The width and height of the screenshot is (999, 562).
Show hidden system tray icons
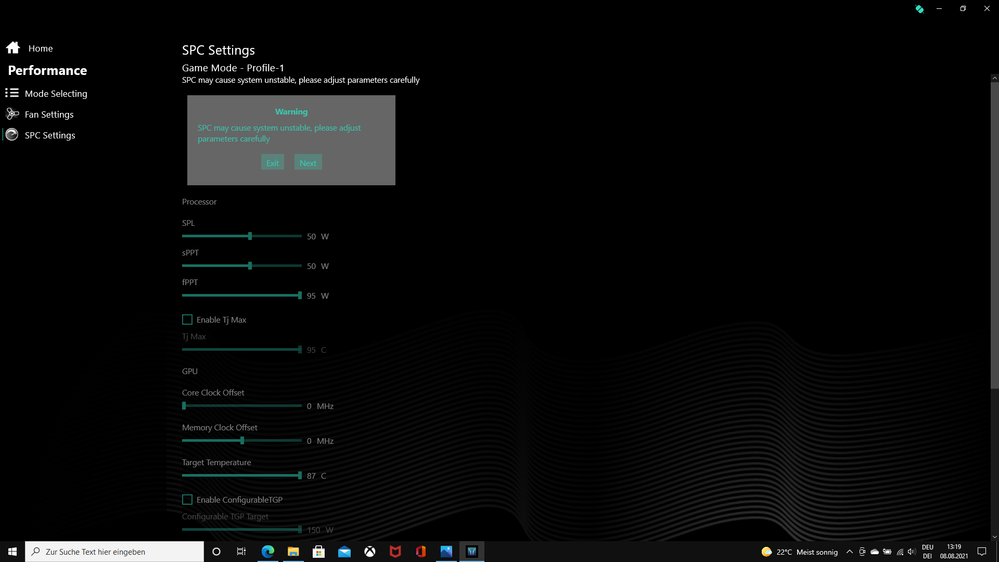tap(849, 552)
